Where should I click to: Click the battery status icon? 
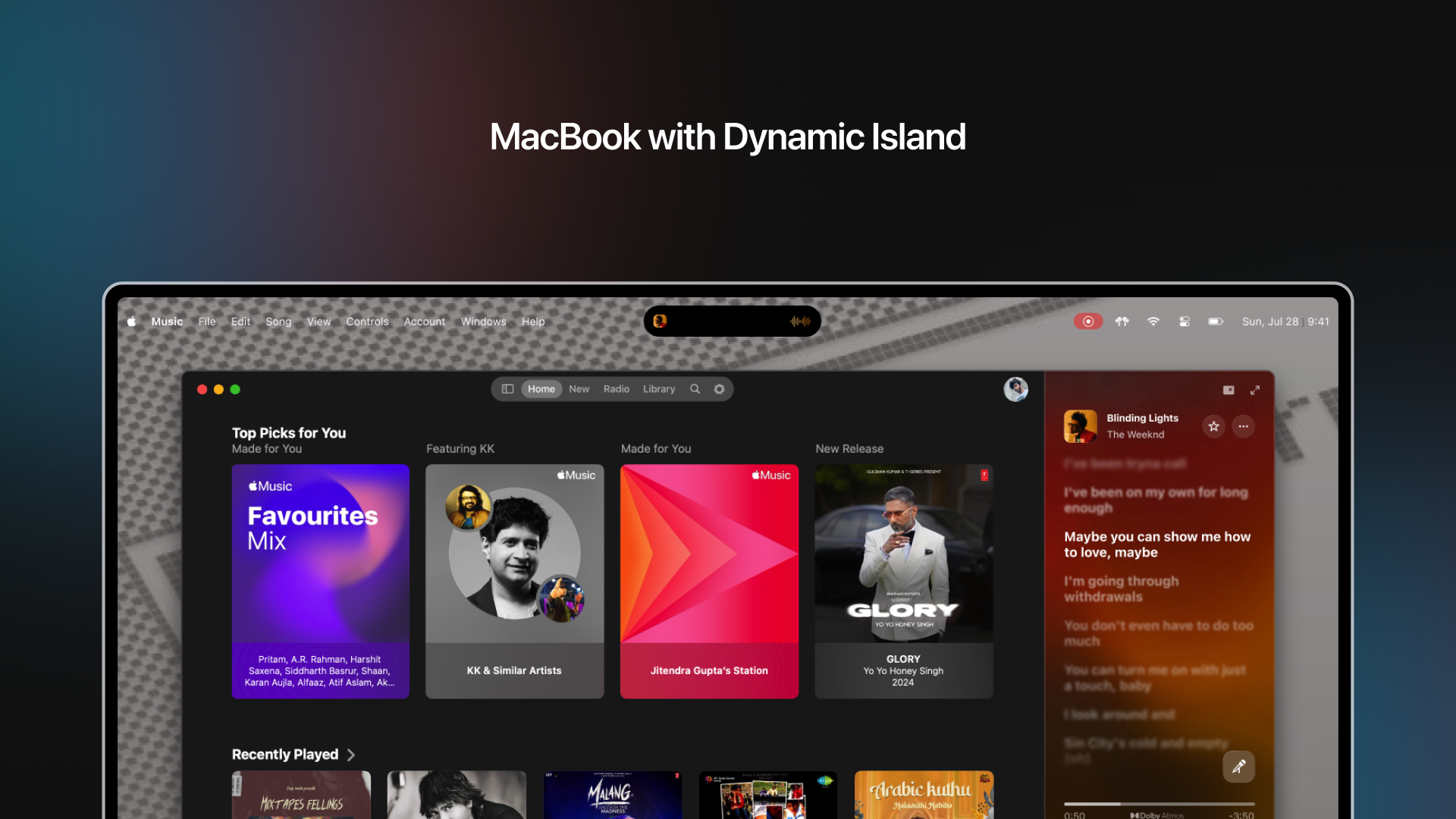pos(1216,322)
